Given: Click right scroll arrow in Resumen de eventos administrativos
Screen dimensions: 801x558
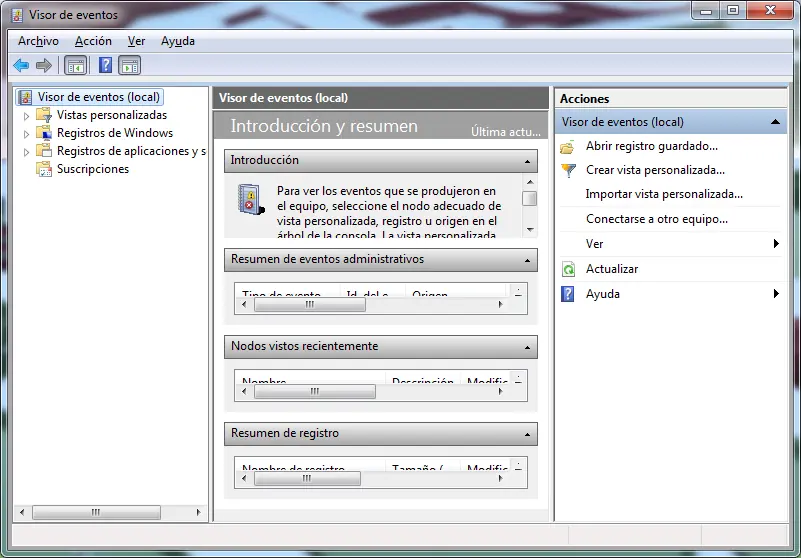Looking at the screenshot, I should tap(500, 305).
